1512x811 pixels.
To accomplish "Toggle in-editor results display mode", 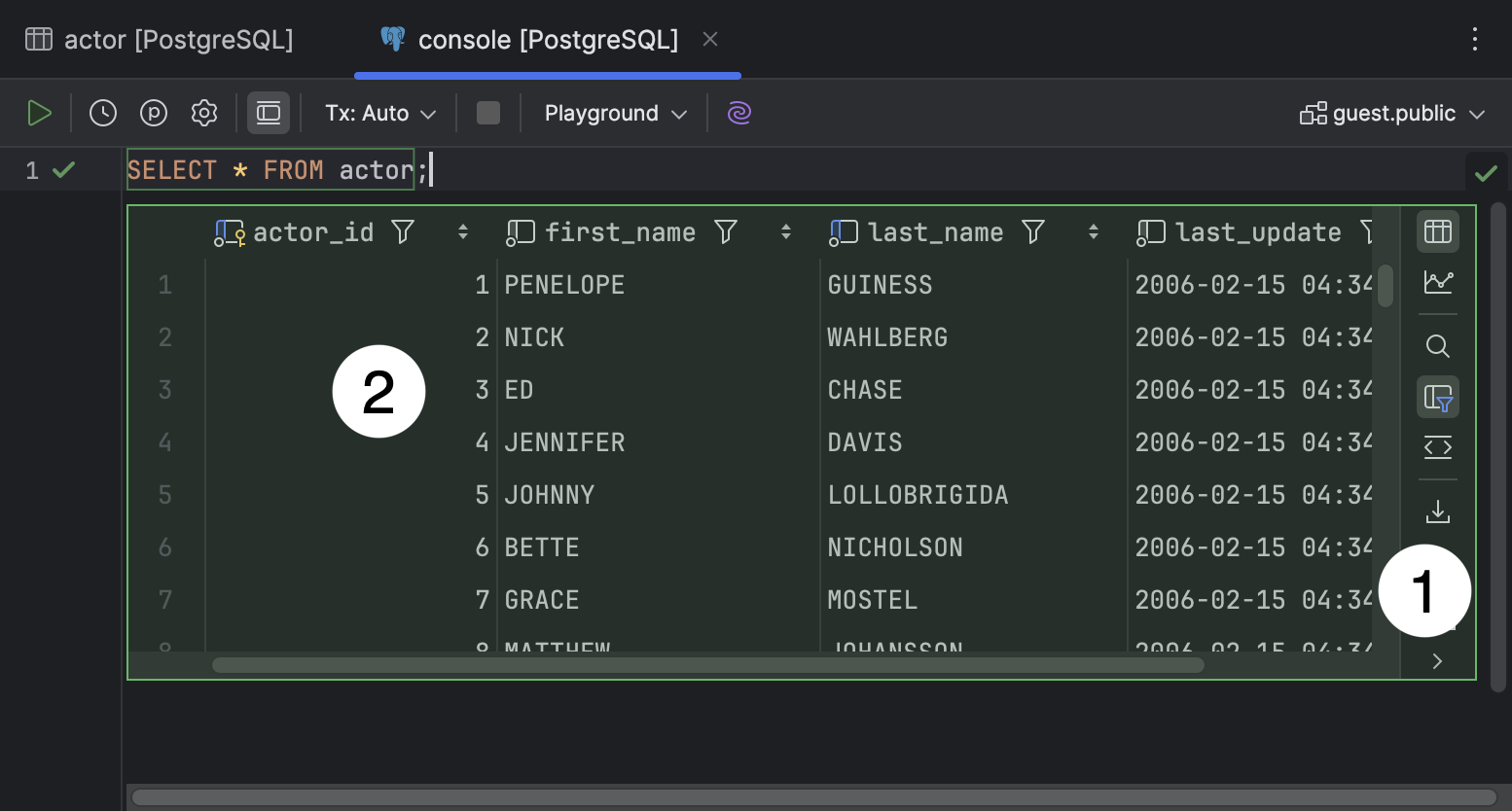I will click(x=268, y=113).
